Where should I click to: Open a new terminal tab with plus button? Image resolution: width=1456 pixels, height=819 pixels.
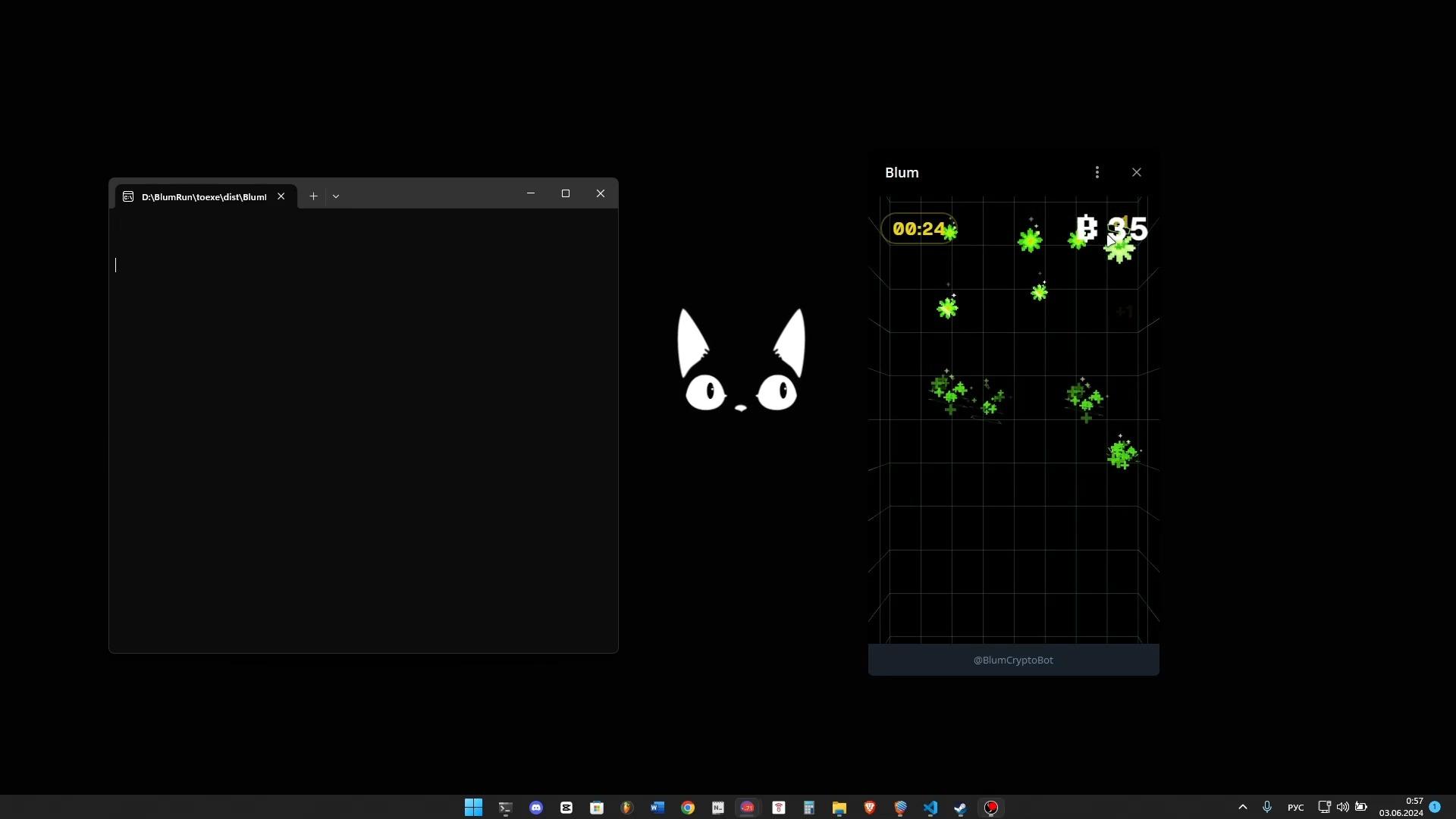(x=313, y=196)
